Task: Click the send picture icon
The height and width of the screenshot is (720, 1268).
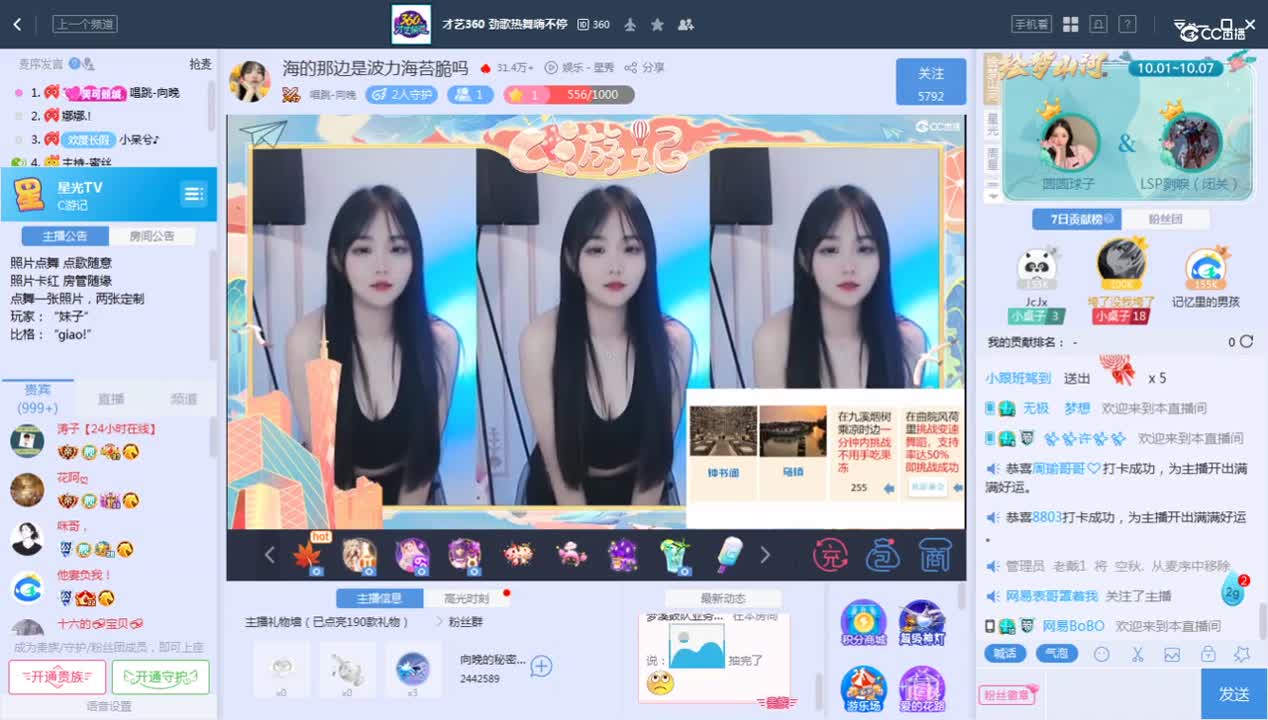Action: [1172, 654]
